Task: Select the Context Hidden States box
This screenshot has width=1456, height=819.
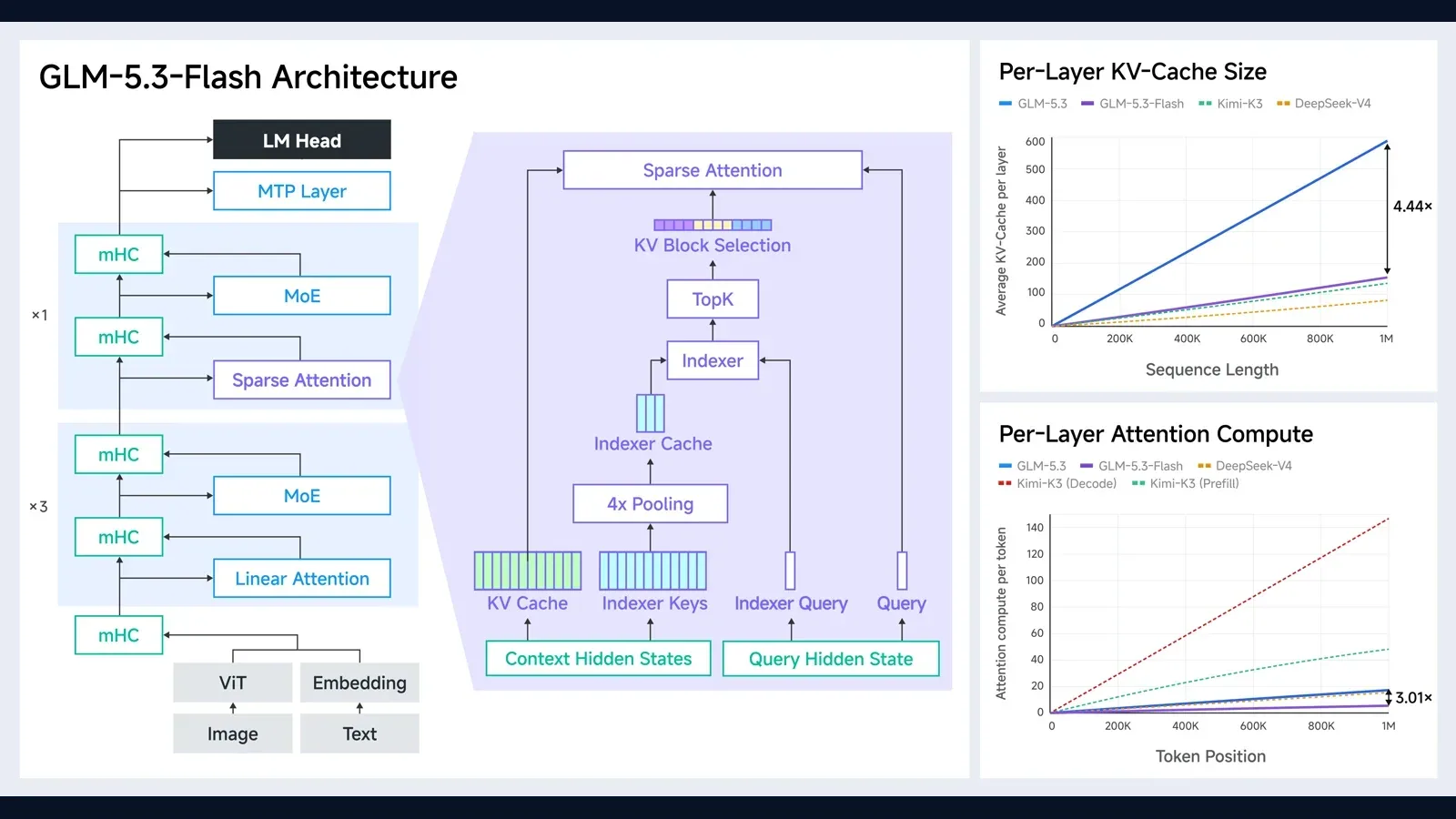Action: click(x=599, y=659)
